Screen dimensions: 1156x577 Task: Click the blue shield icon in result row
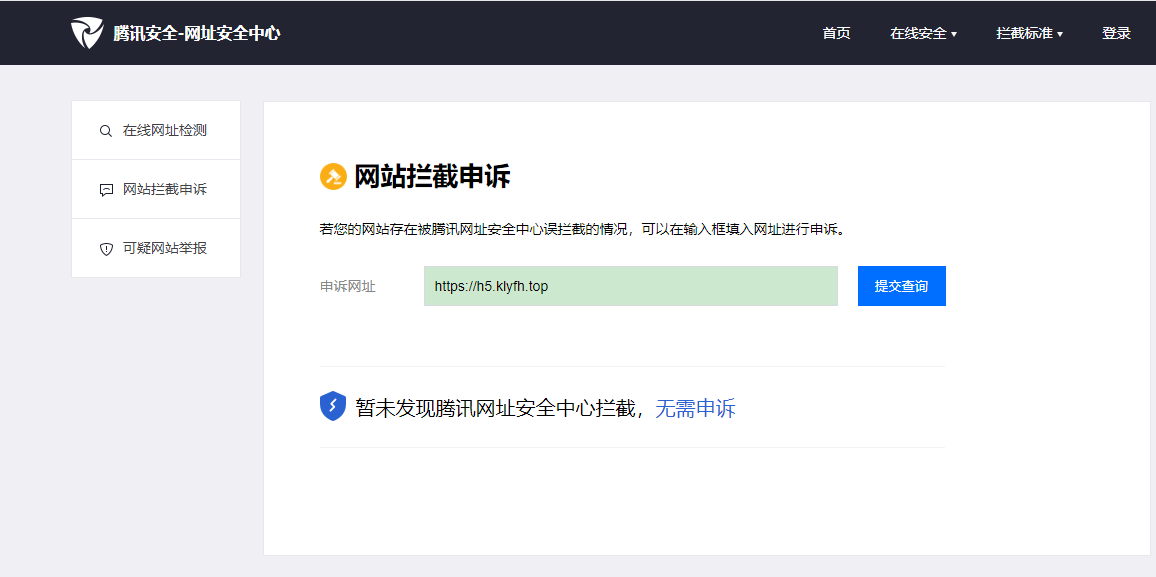(333, 407)
